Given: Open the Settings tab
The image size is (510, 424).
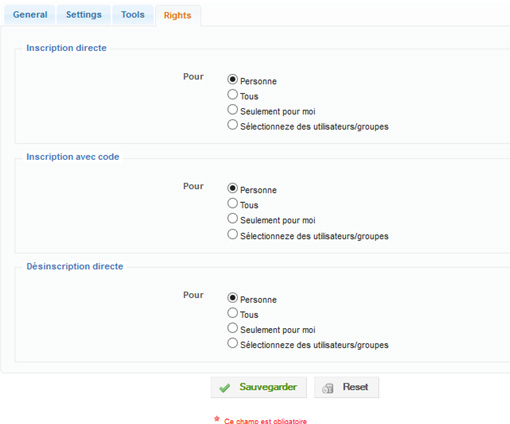Looking at the screenshot, I should (x=84, y=15).
